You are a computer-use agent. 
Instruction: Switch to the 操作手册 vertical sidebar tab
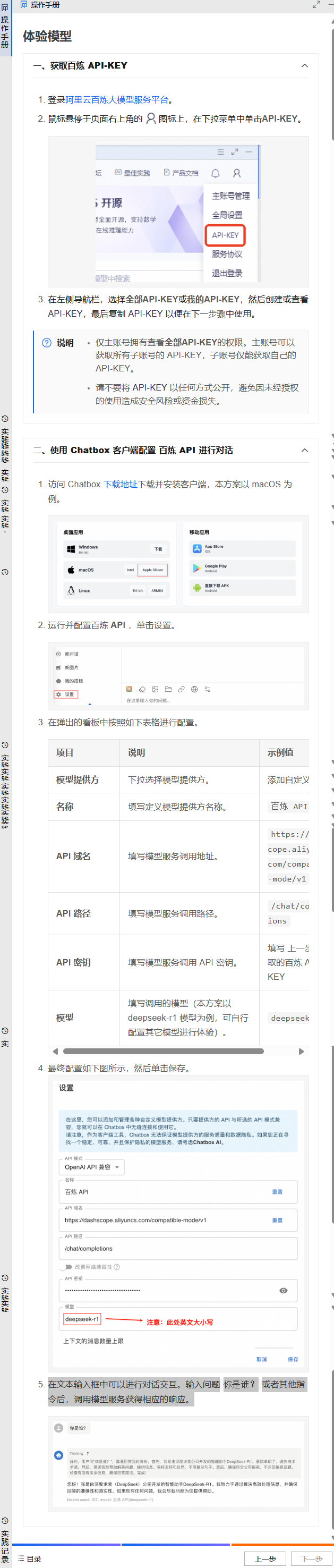pyautogui.click(x=5, y=28)
